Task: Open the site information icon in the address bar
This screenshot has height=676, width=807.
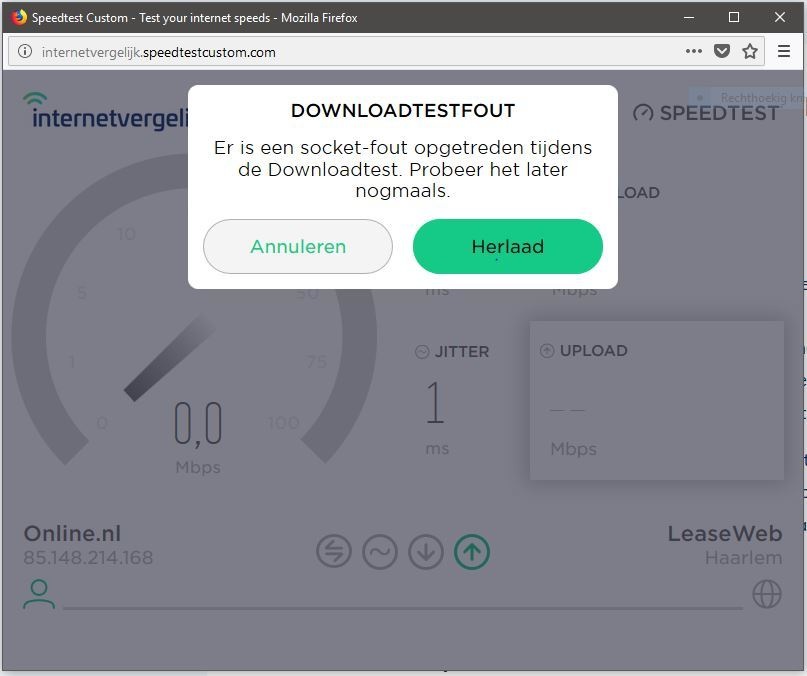Action: pos(25,51)
